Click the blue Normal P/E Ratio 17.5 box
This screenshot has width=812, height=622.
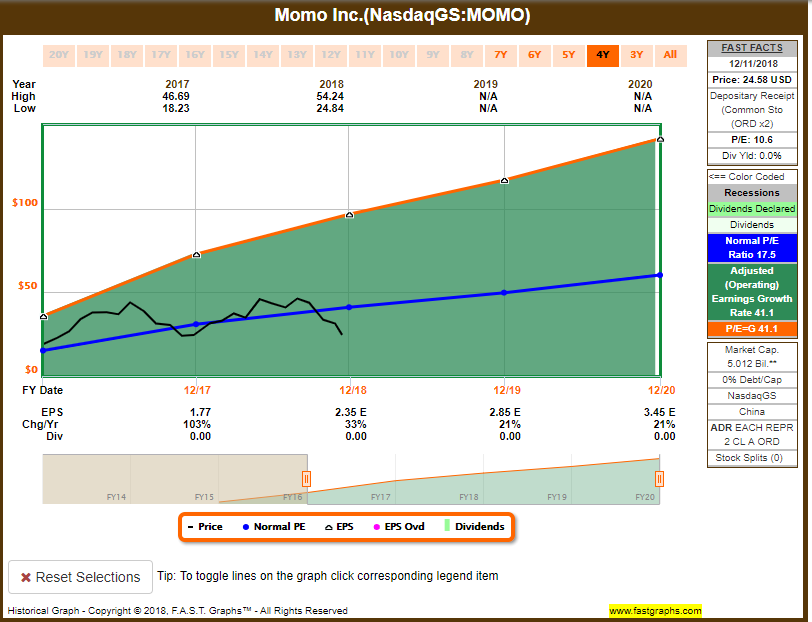(x=752, y=246)
